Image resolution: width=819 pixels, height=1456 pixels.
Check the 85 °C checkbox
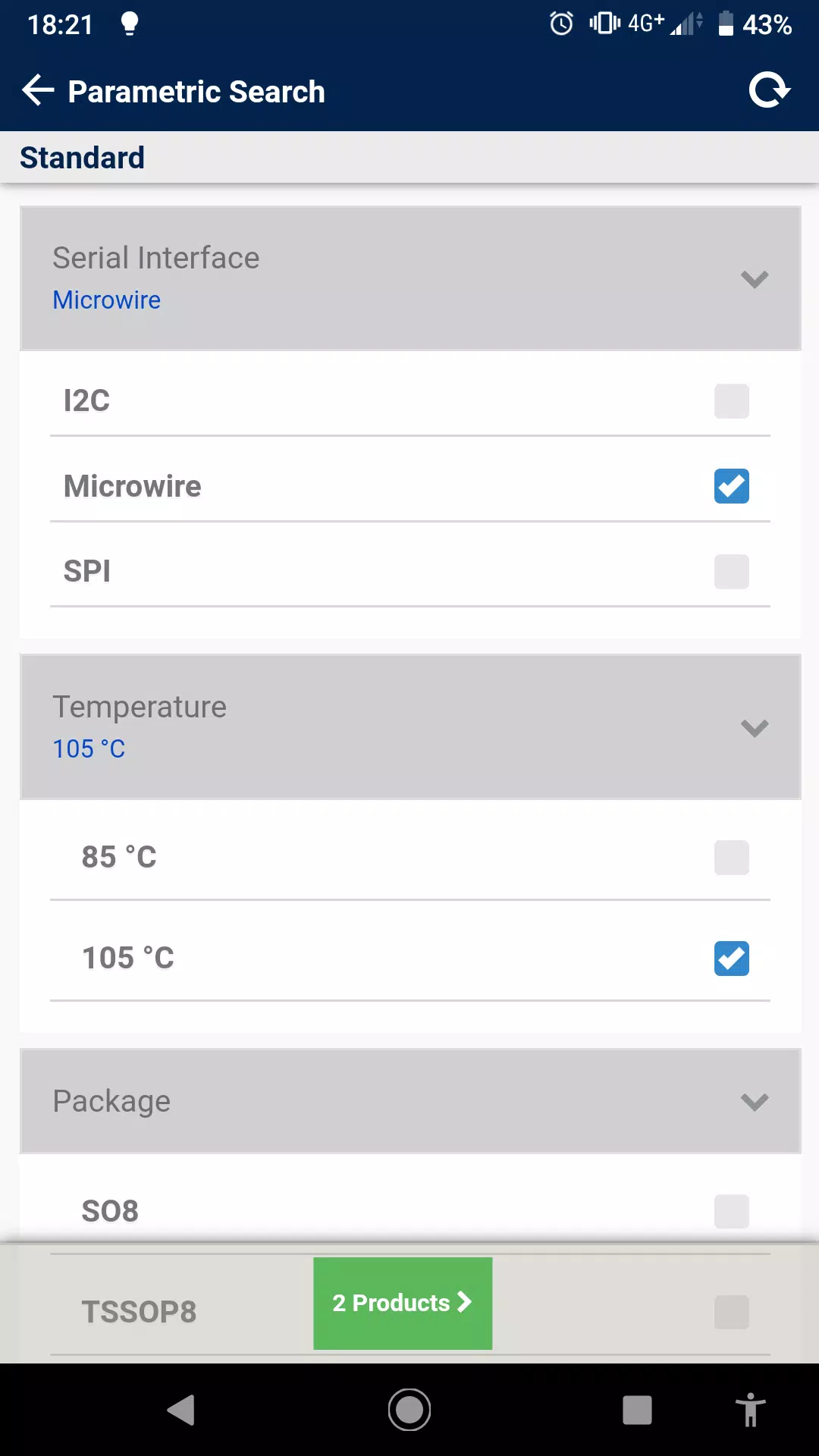[732, 858]
